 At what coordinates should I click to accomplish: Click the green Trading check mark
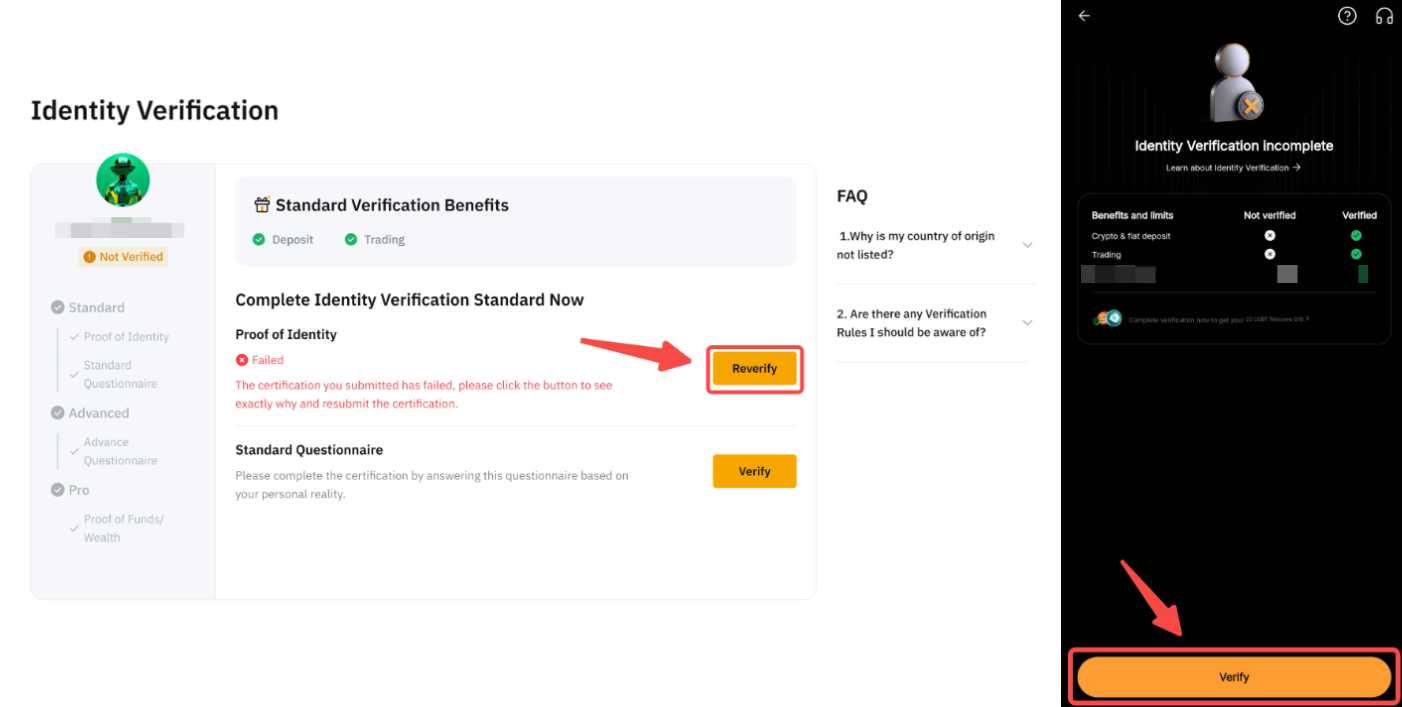[351, 240]
